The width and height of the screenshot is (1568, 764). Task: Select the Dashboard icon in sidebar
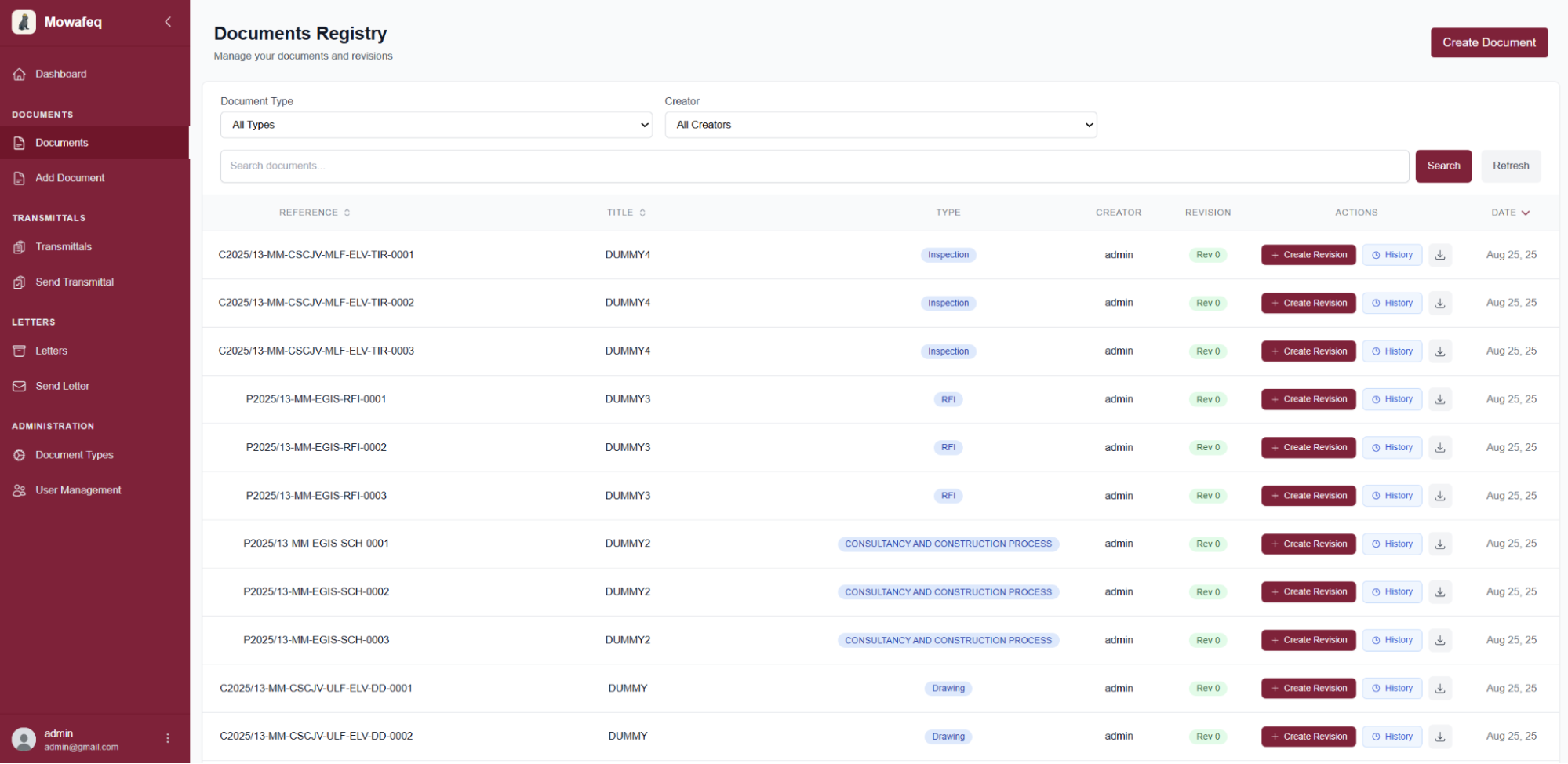coord(19,74)
